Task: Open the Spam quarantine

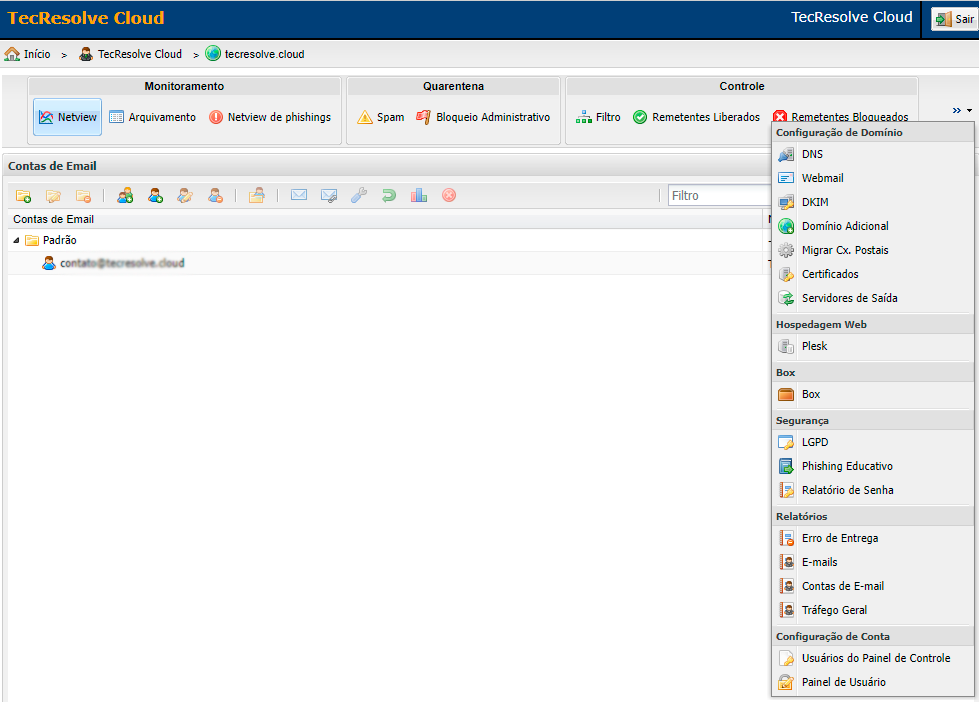Action: (x=380, y=117)
